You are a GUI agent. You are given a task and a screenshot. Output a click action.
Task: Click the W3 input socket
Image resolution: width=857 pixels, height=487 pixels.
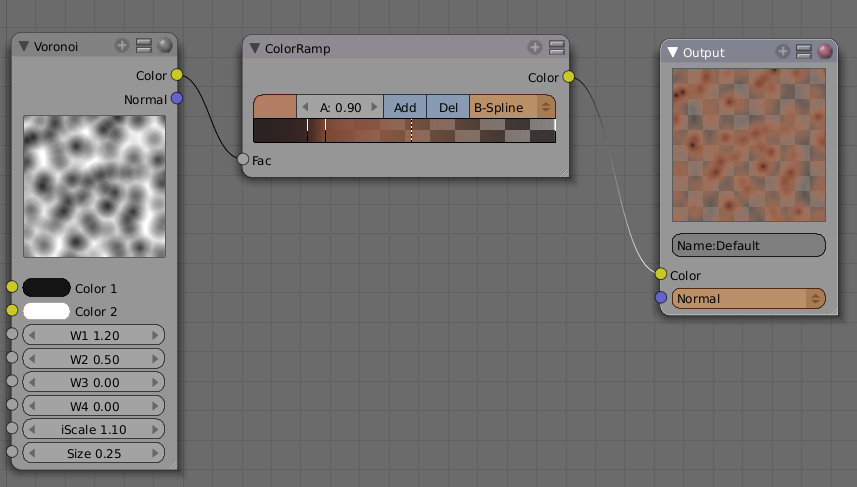point(11,381)
